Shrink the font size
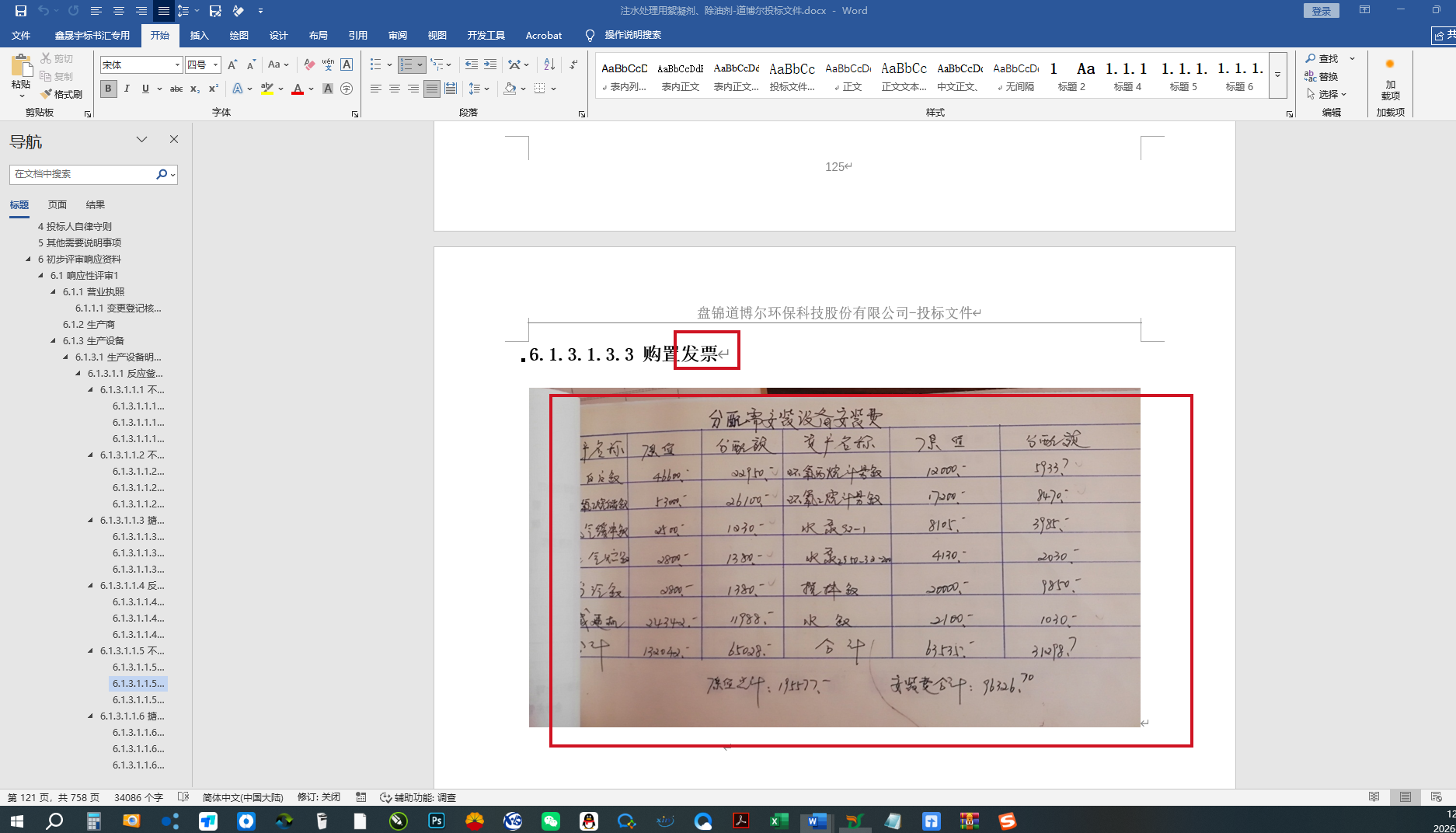Image resolution: width=1456 pixels, height=833 pixels. (x=250, y=64)
